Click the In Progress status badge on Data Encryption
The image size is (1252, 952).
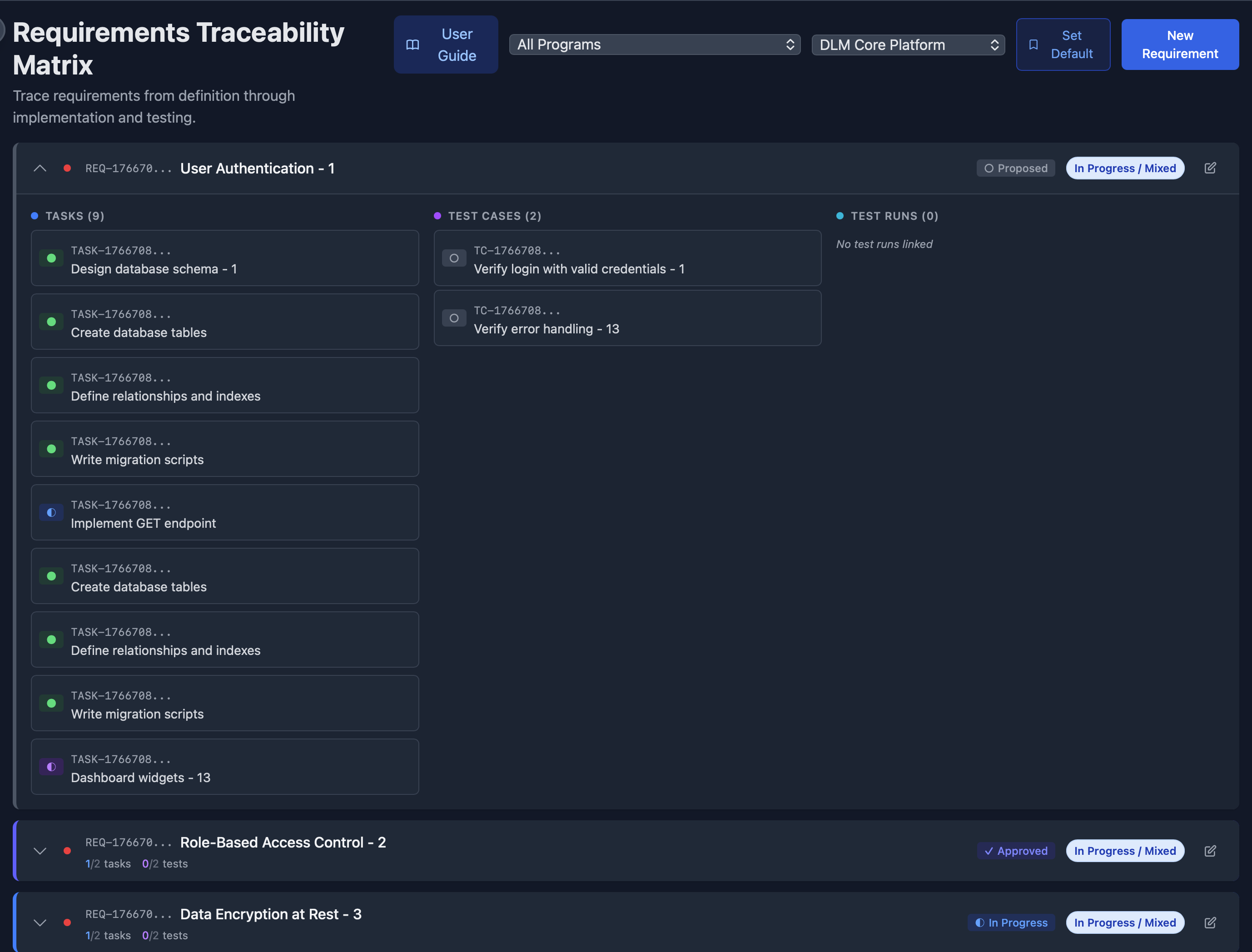coord(1011,922)
